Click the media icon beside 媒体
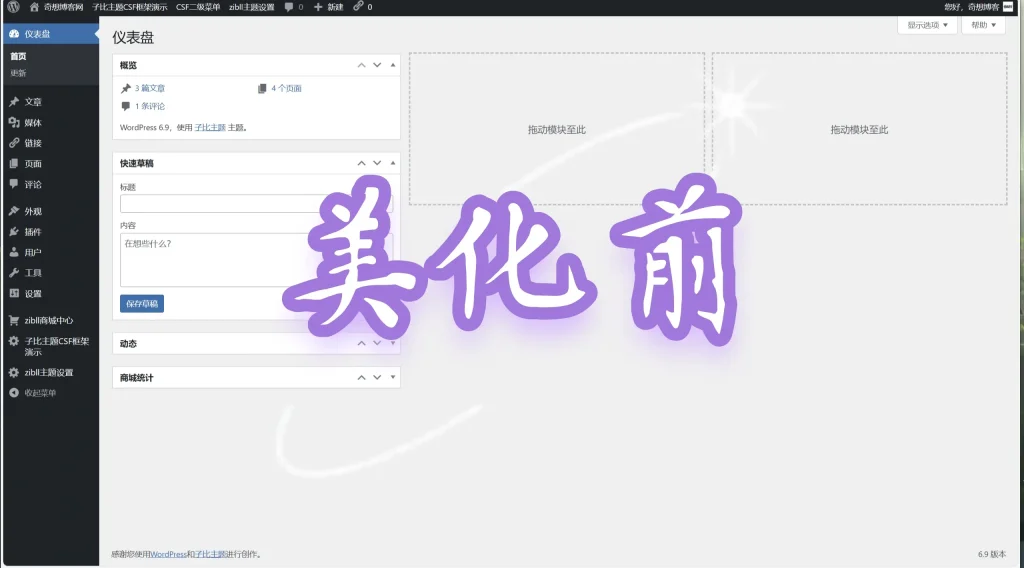Image resolution: width=1024 pixels, height=568 pixels. pos(14,123)
